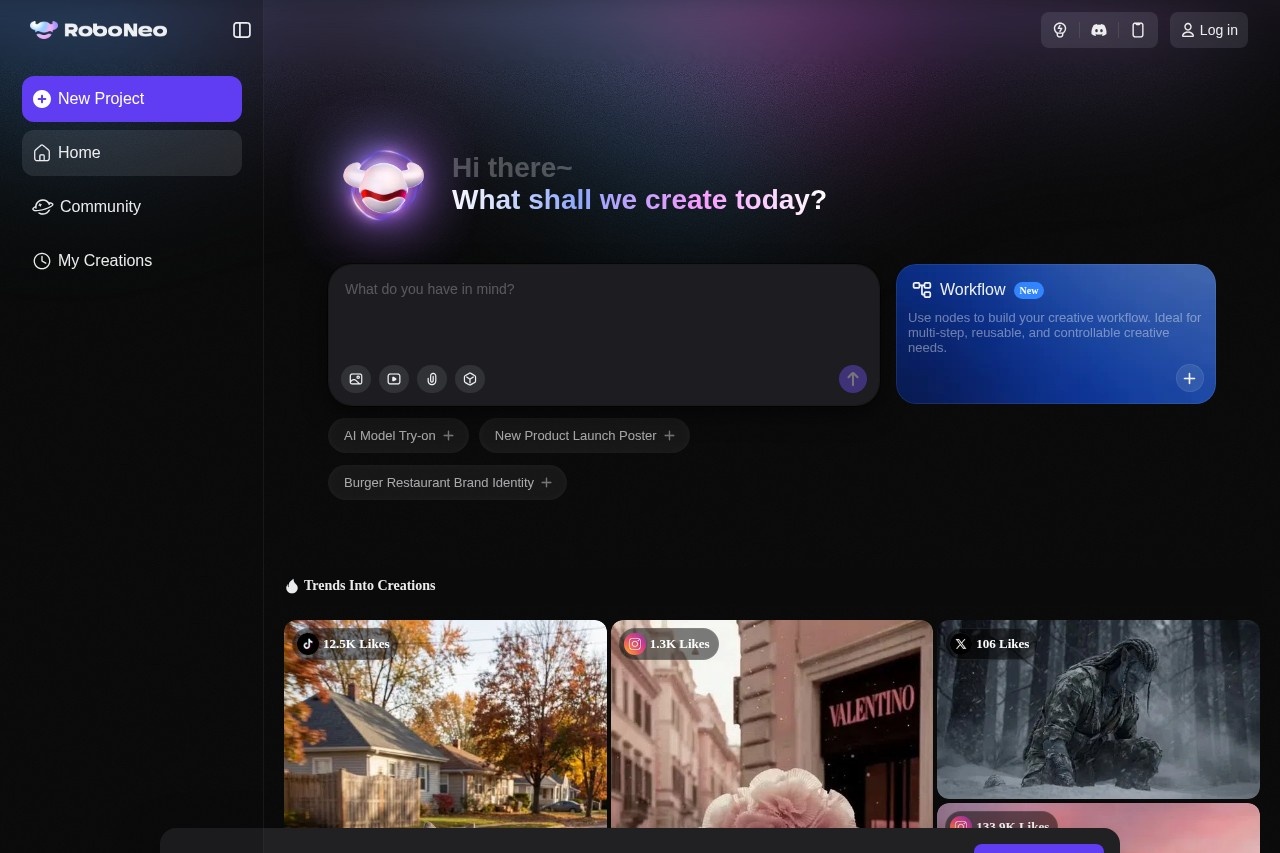
Task: Click the lightbulb icon in top bar
Action: click(x=1060, y=30)
